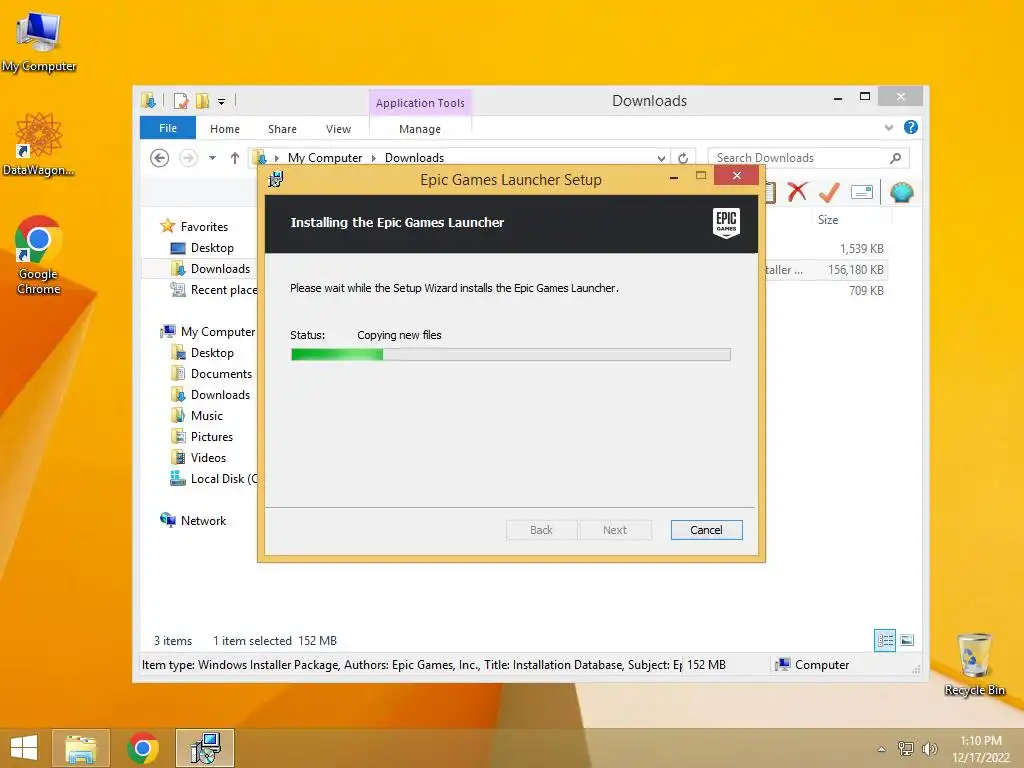Open File Explorer from the taskbar
1024x768 pixels.
(x=81, y=748)
